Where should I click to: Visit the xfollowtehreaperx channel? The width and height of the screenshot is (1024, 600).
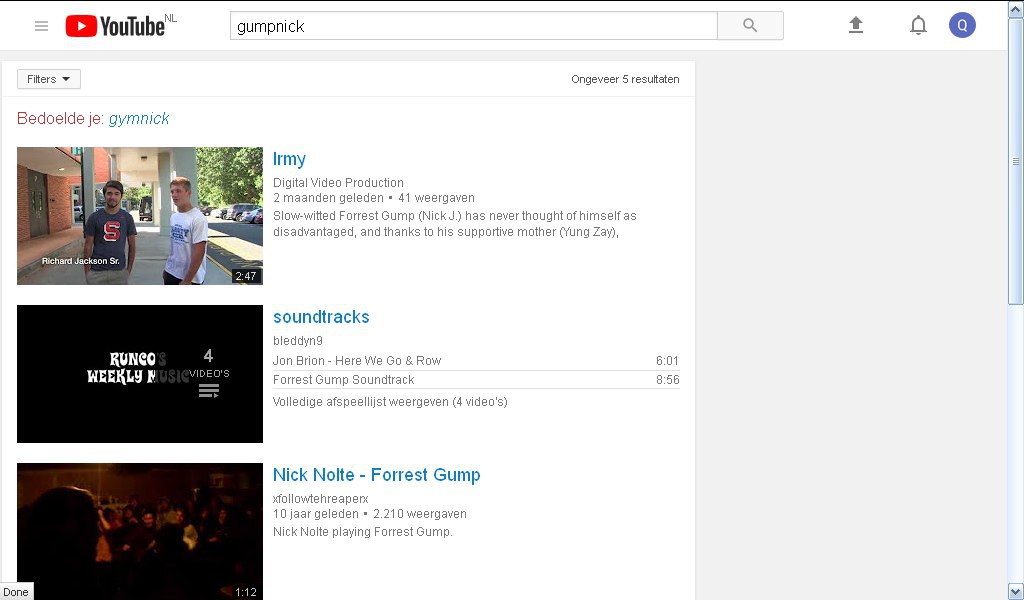point(321,499)
